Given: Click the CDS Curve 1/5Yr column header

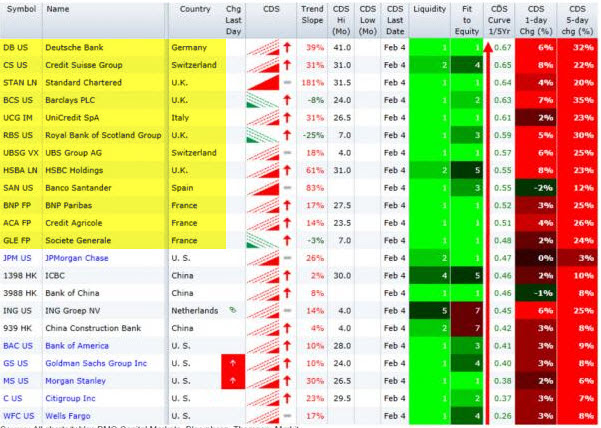Looking at the screenshot, I should pyautogui.click(x=499, y=20).
